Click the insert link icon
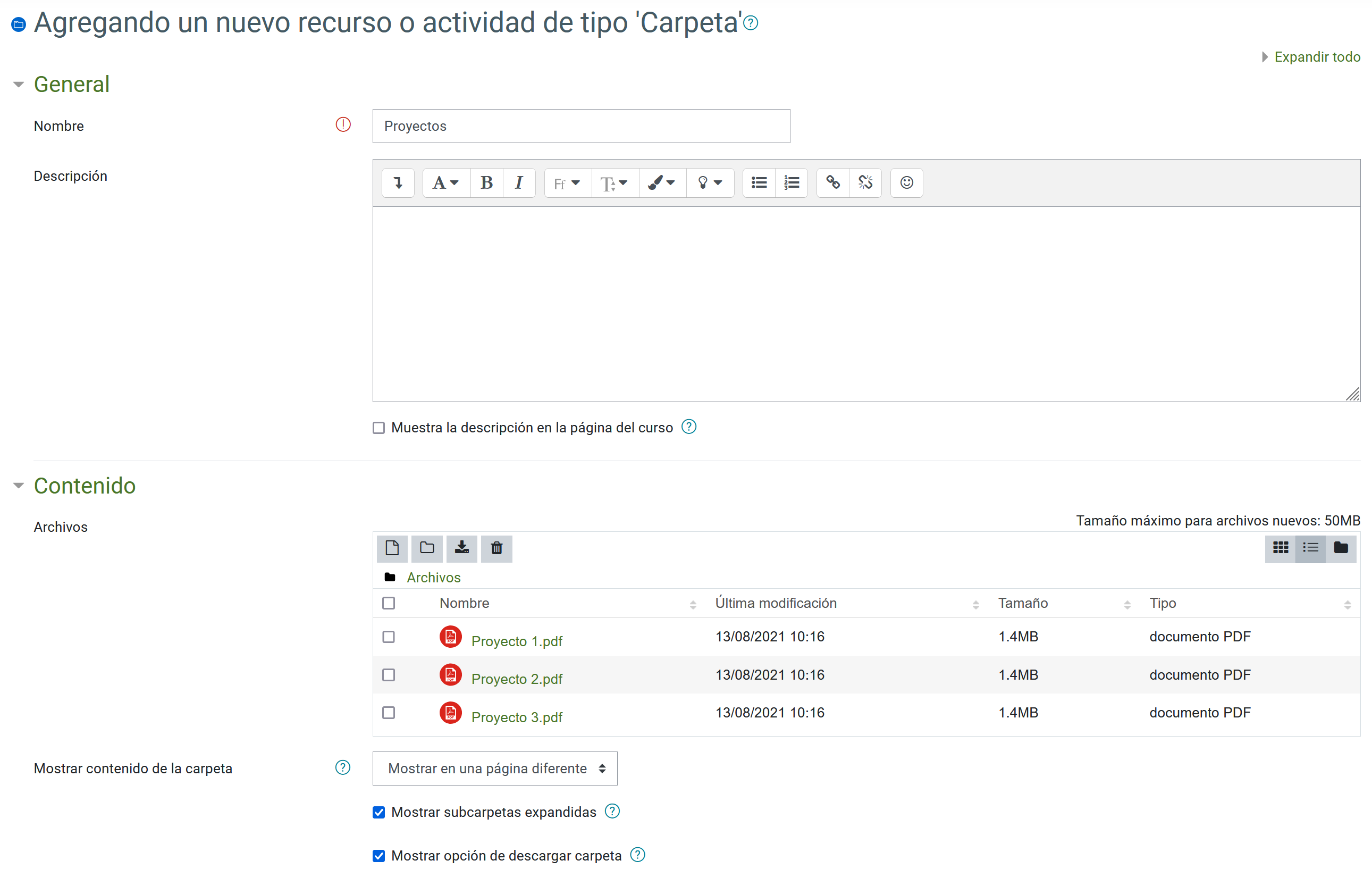This screenshot has width=1372, height=877. (x=832, y=182)
